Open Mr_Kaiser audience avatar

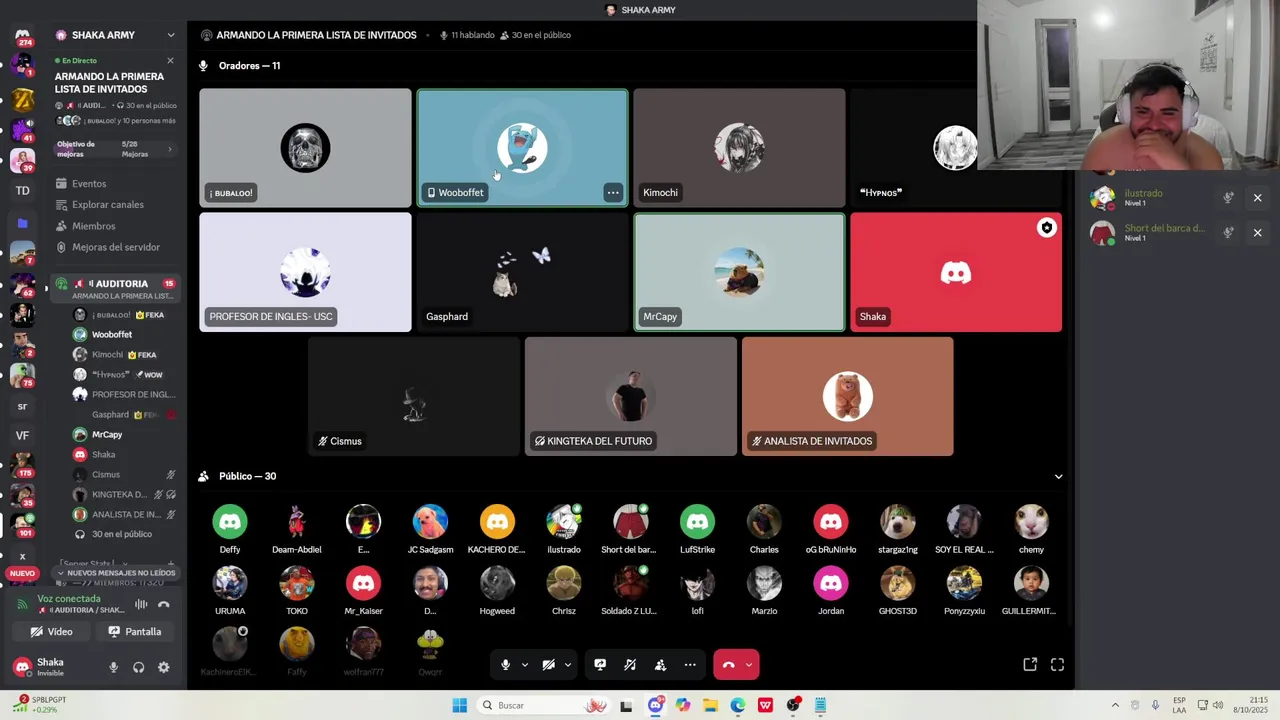coord(363,583)
